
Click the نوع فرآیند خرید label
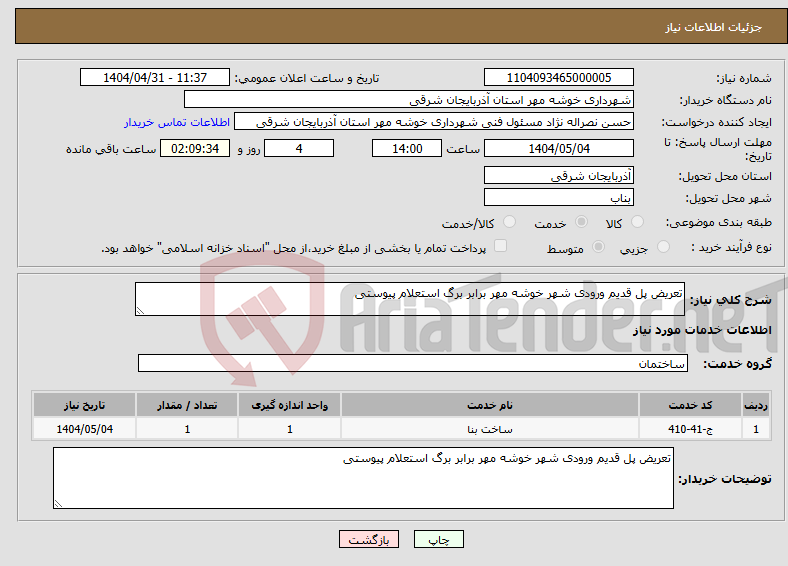[x=731, y=247]
